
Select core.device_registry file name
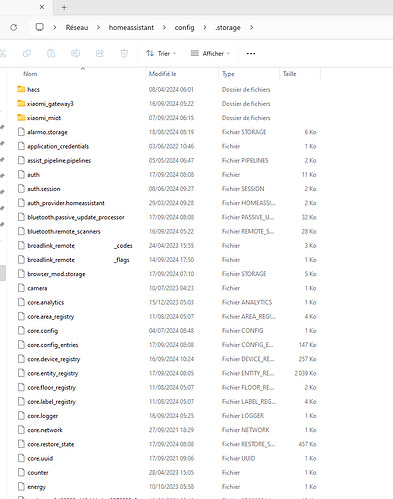coord(54,359)
